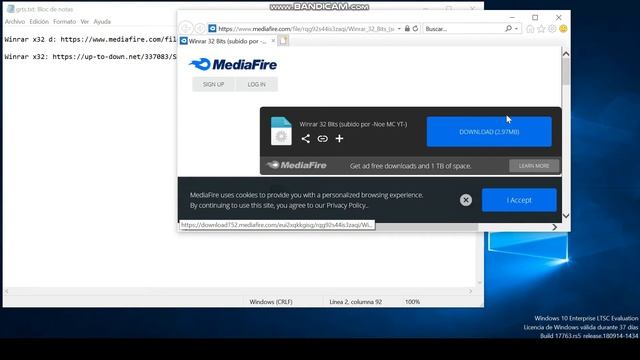Click the MediaFire logo at page top
Screen dimensions: 640x360
(x=233, y=64)
